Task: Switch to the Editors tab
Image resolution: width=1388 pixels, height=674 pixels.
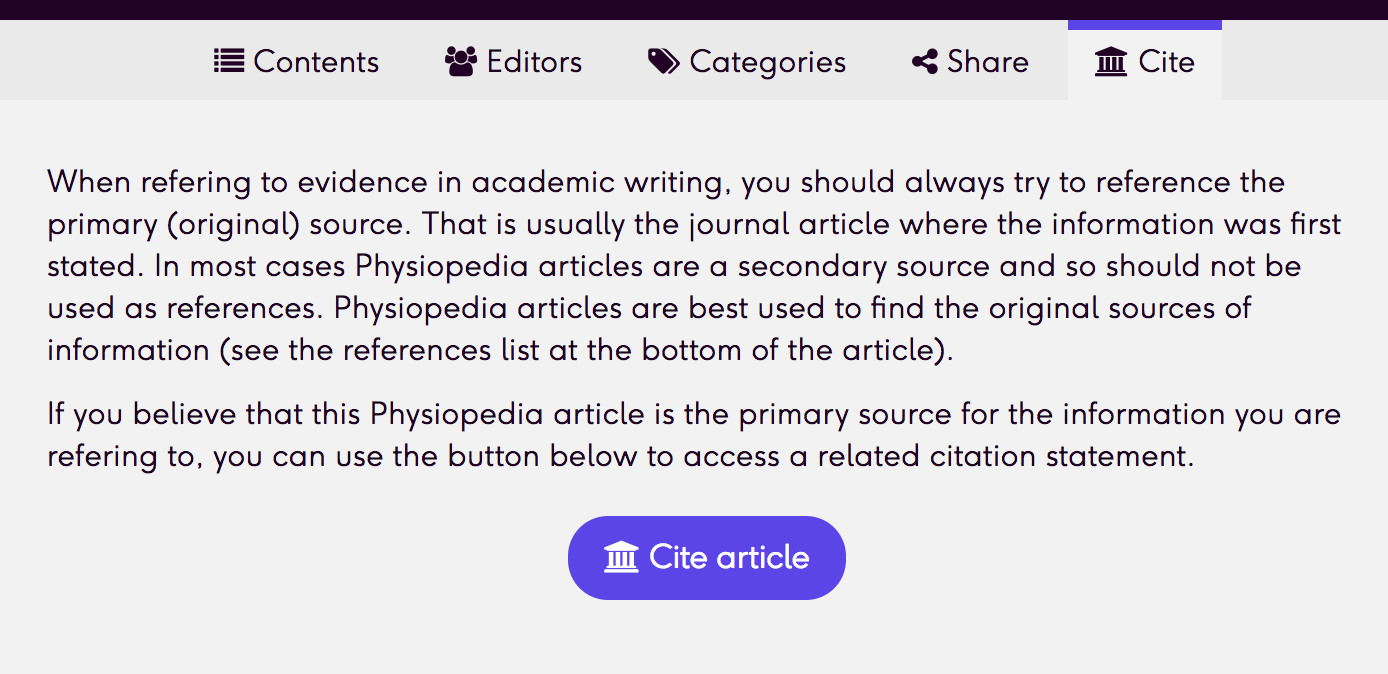Action: (513, 62)
